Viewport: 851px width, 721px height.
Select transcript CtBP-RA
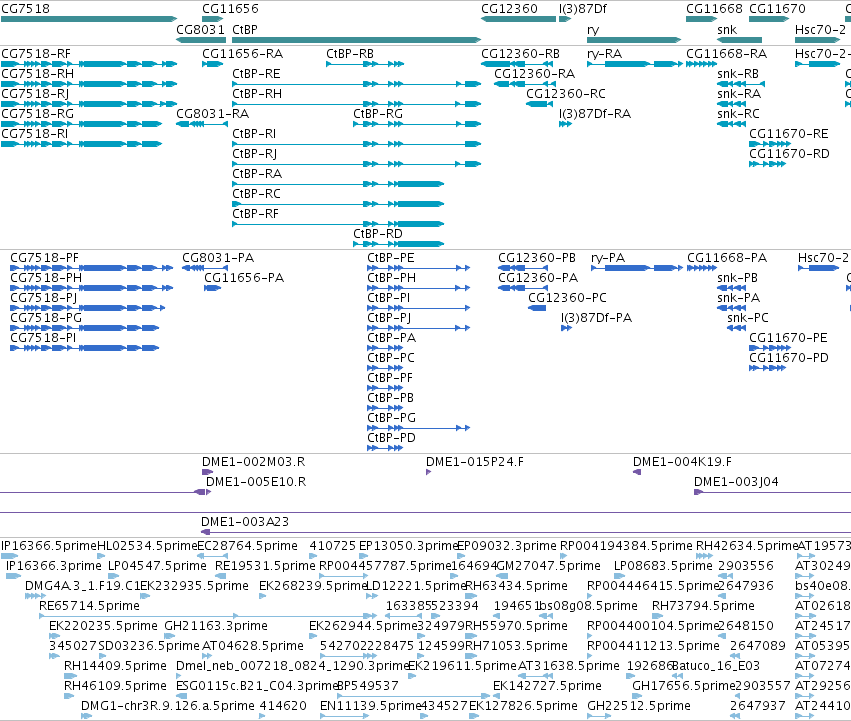pos(338,185)
